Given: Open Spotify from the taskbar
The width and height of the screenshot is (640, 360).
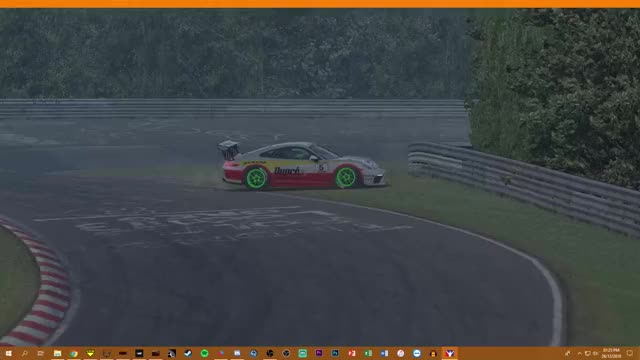Looking at the screenshot, I should click(x=204, y=353).
